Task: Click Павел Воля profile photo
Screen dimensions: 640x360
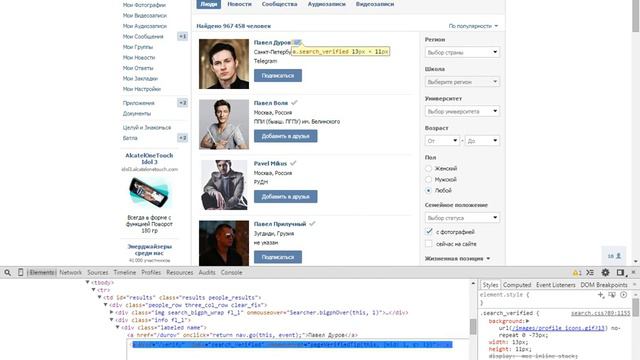Action: click(x=224, y=124)
